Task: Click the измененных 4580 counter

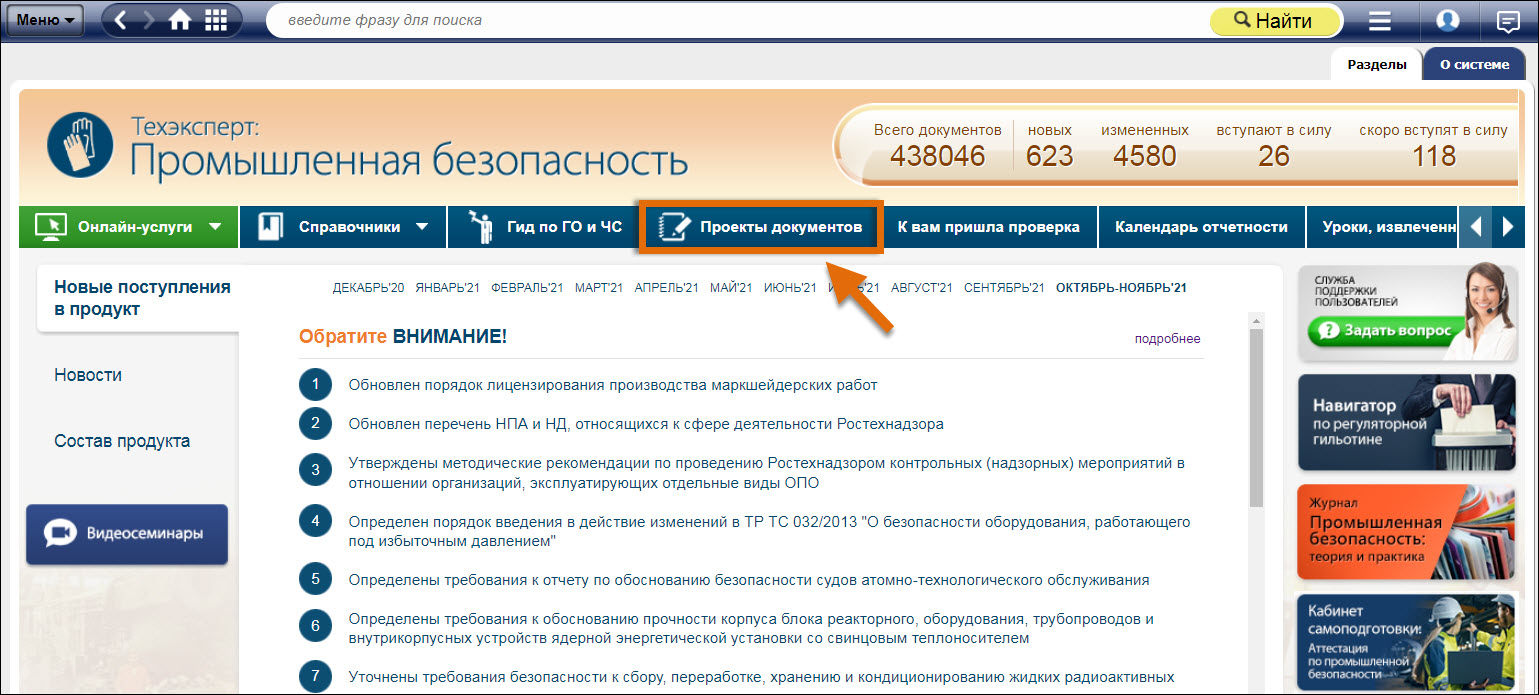Action: point(1145,146)
